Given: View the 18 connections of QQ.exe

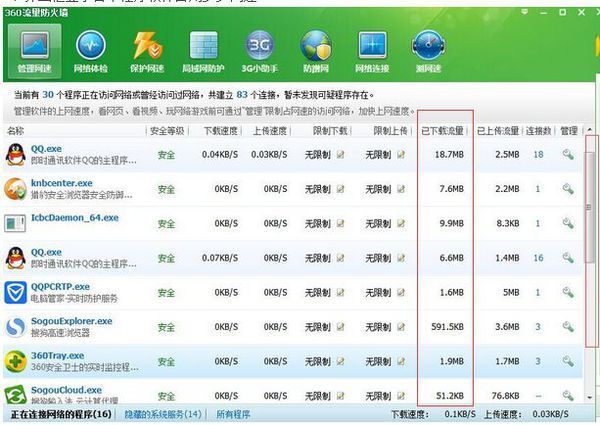Looking at the screenshot, I should pyautogui.click(x=538, y=154).
